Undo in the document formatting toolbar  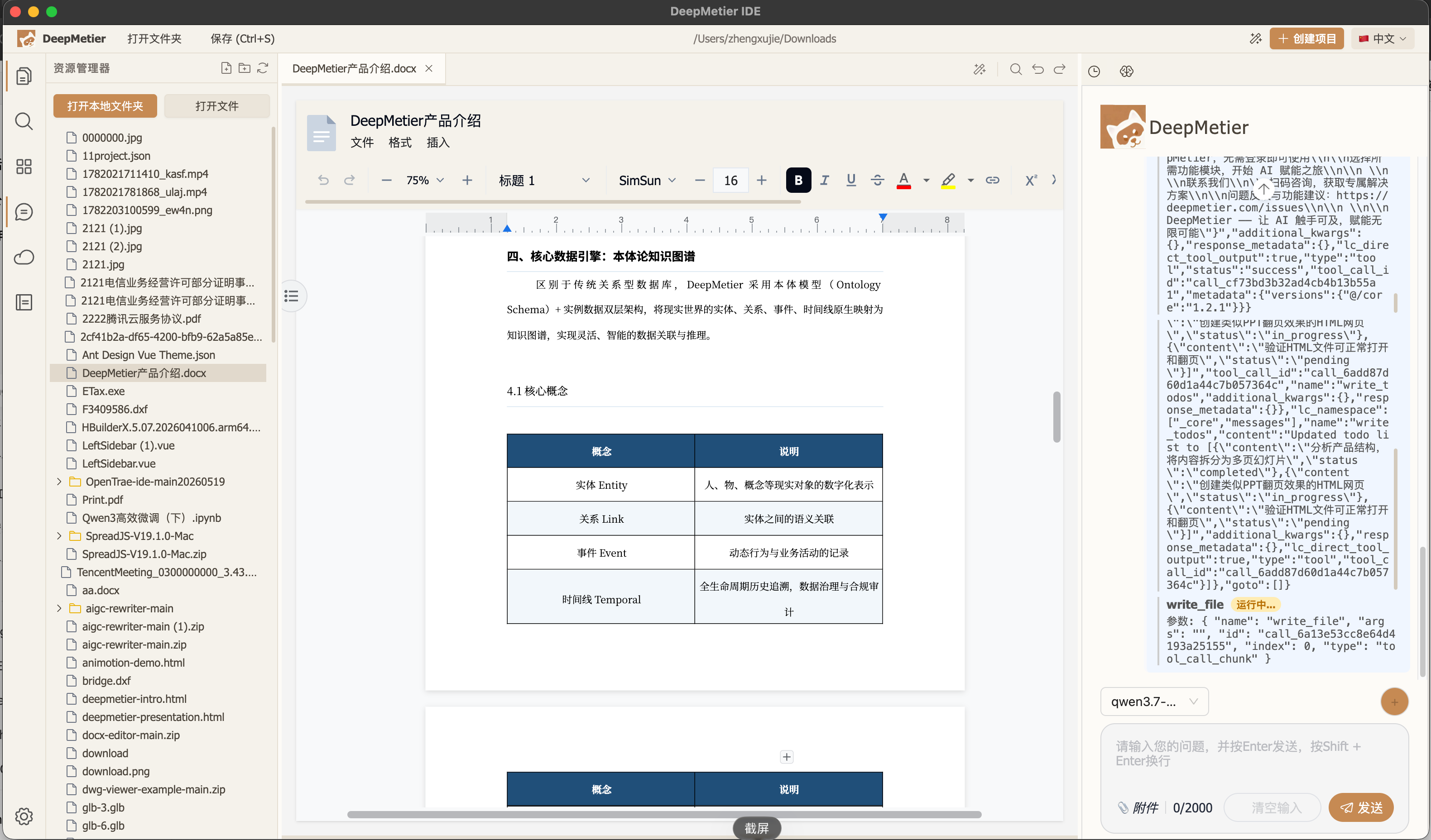(x=323, y=180)
